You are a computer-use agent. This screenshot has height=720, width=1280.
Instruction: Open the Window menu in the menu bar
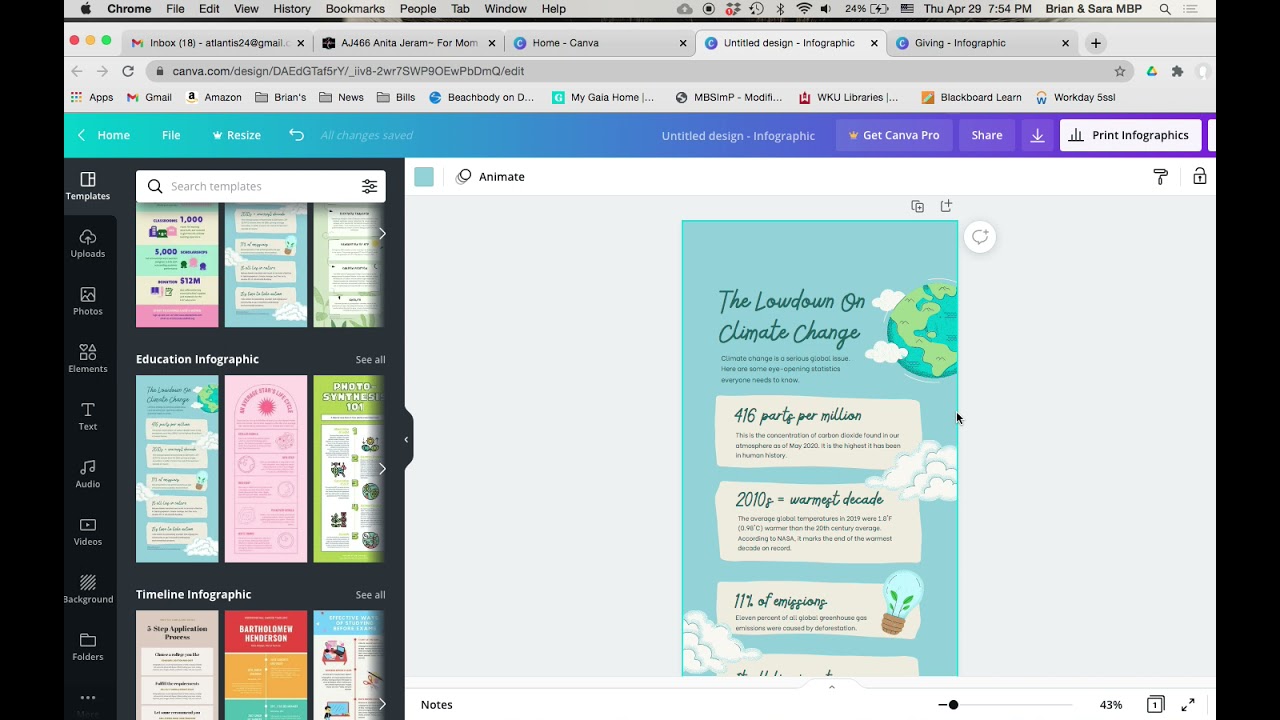click(505, 9)
